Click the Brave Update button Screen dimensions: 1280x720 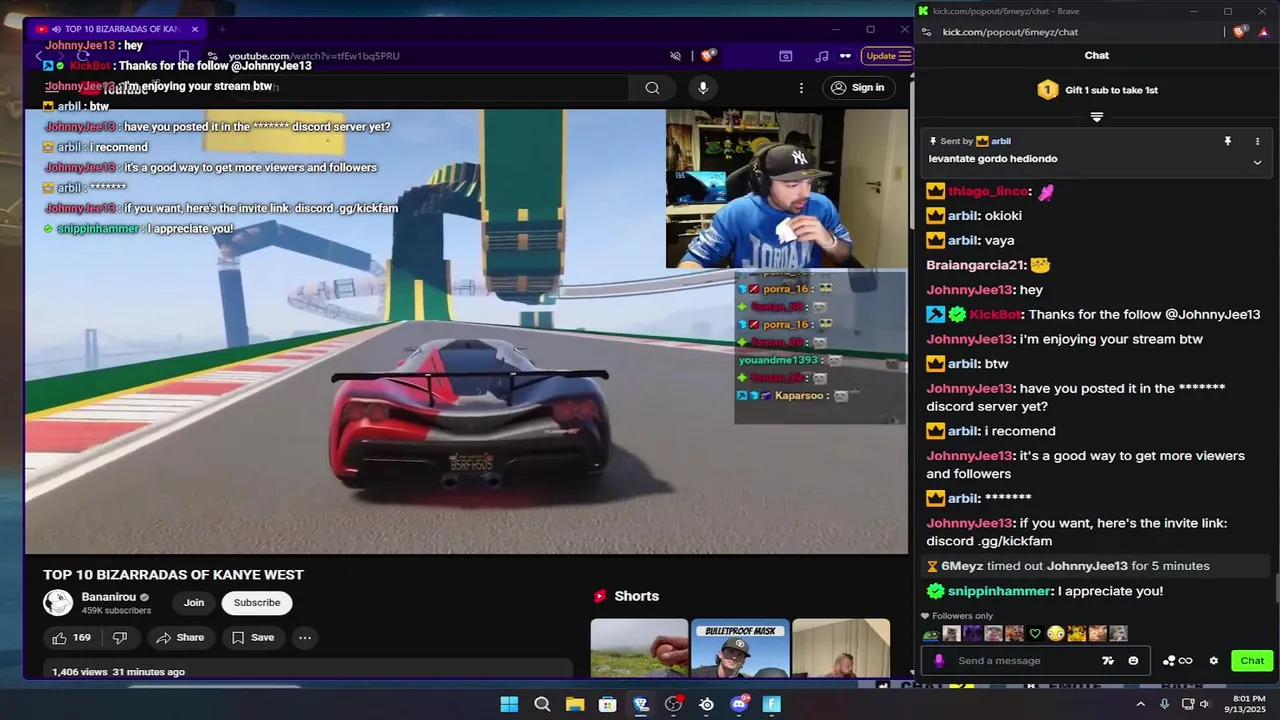(888, 56)
